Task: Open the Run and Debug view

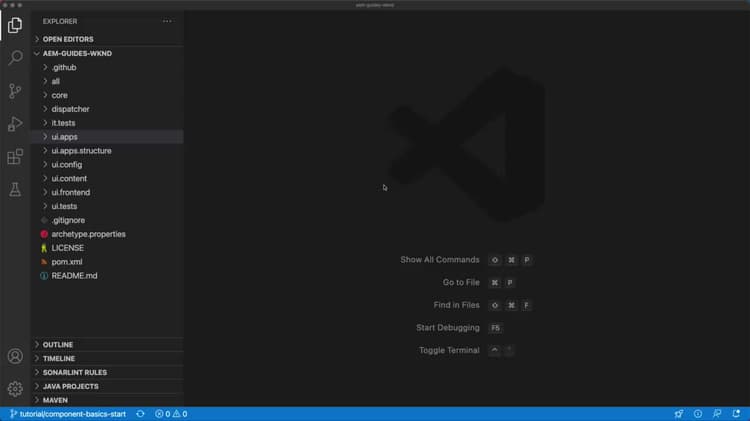Action: (15, 124)
